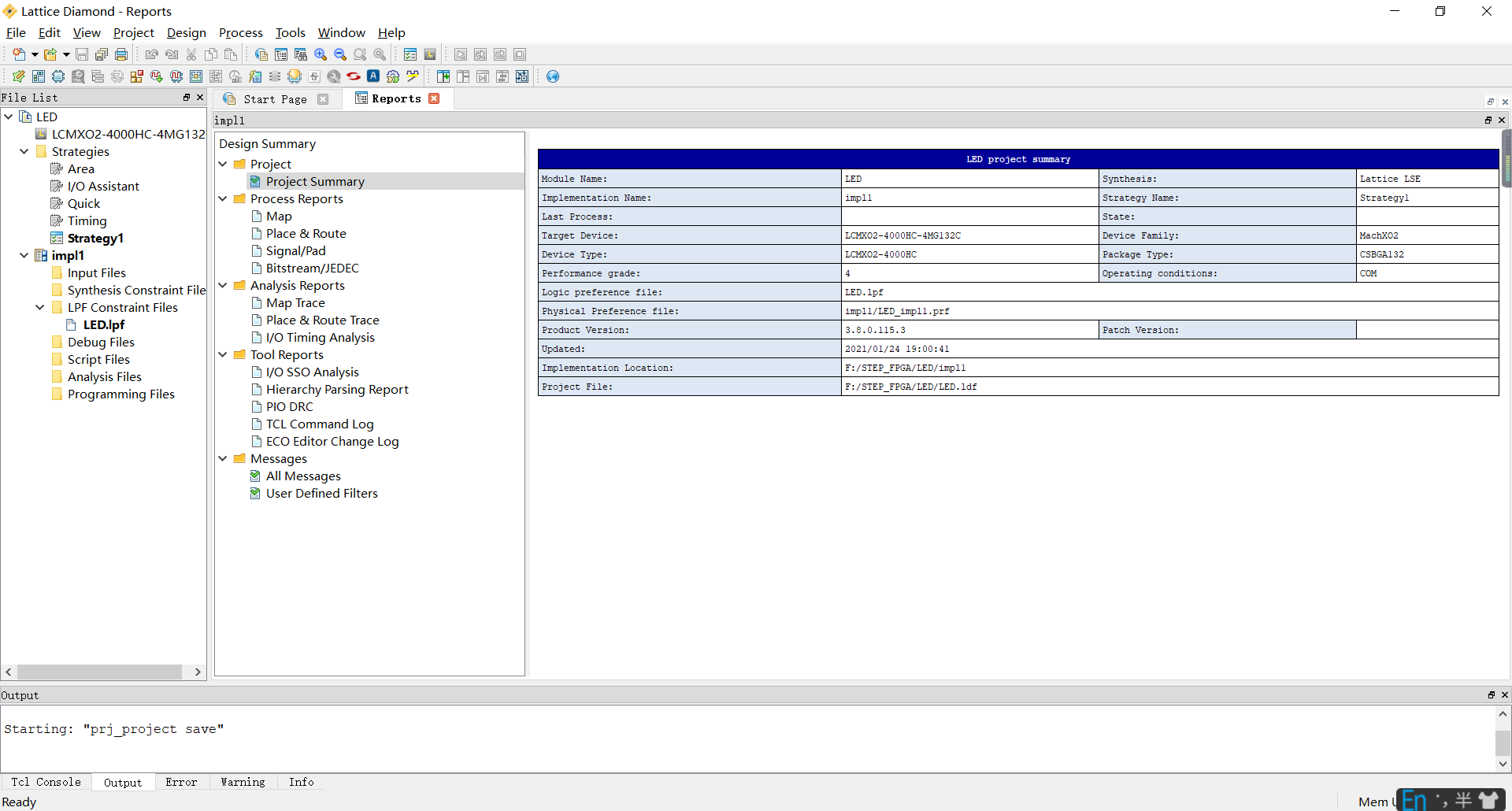Viewport: 1512px width, 811px height.
Task: Open the Place & Route process report
Action: click(306, 233)
